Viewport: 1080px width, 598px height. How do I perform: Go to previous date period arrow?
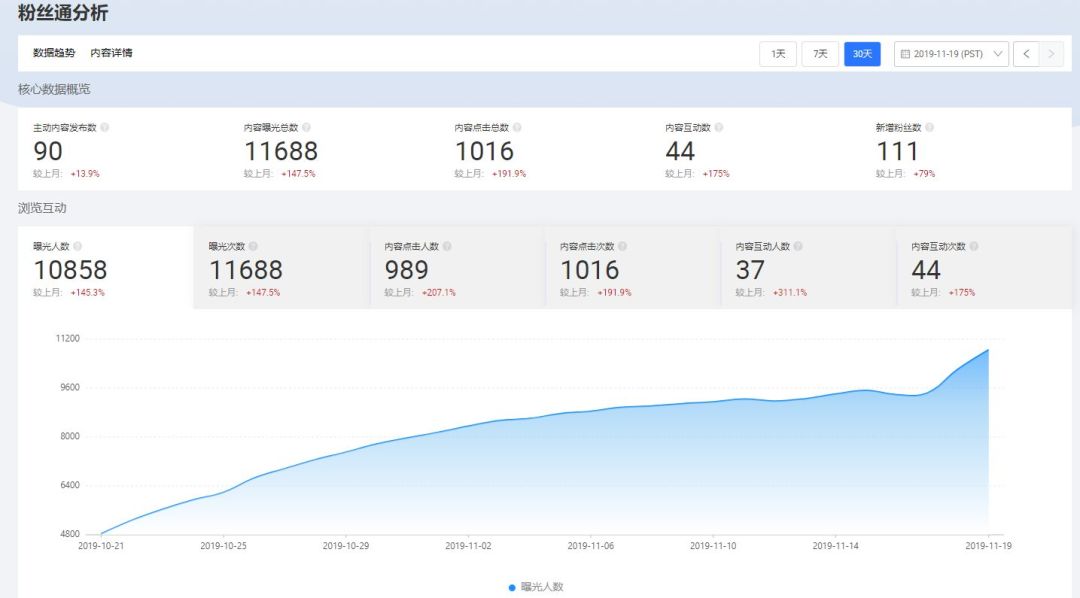pyautogui.click(x=1026, y=54)
